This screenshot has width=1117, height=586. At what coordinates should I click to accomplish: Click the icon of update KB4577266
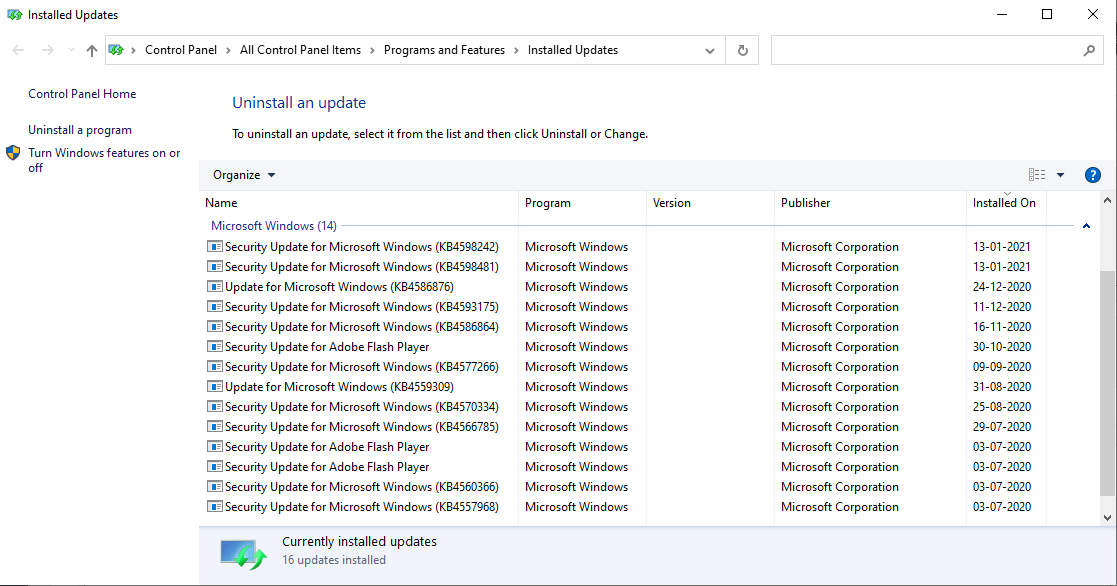pyautogui.click(x=214, y=366)
